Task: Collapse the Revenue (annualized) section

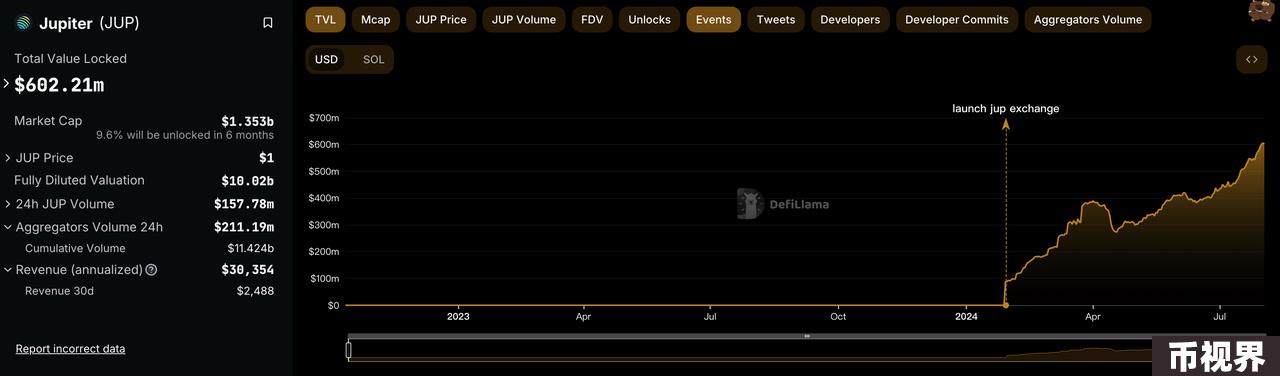Action: click(x=7, y=270)
